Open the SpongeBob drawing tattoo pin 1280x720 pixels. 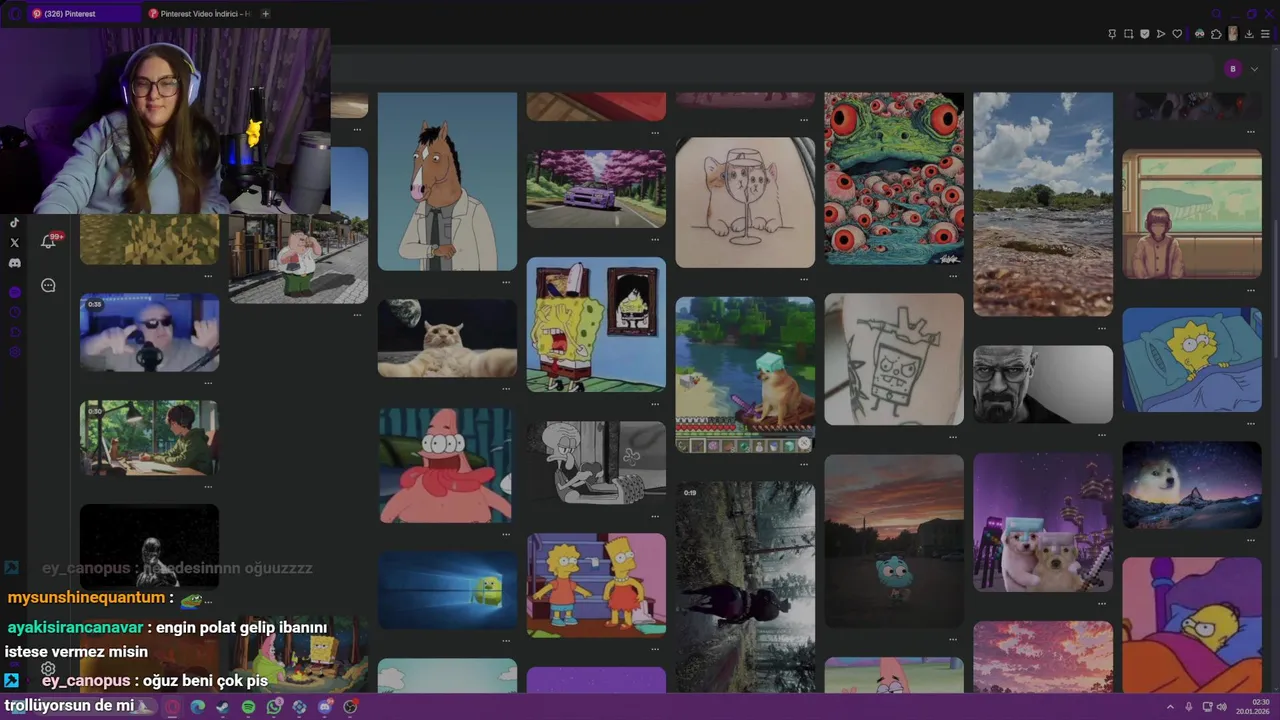click(894, 359)
